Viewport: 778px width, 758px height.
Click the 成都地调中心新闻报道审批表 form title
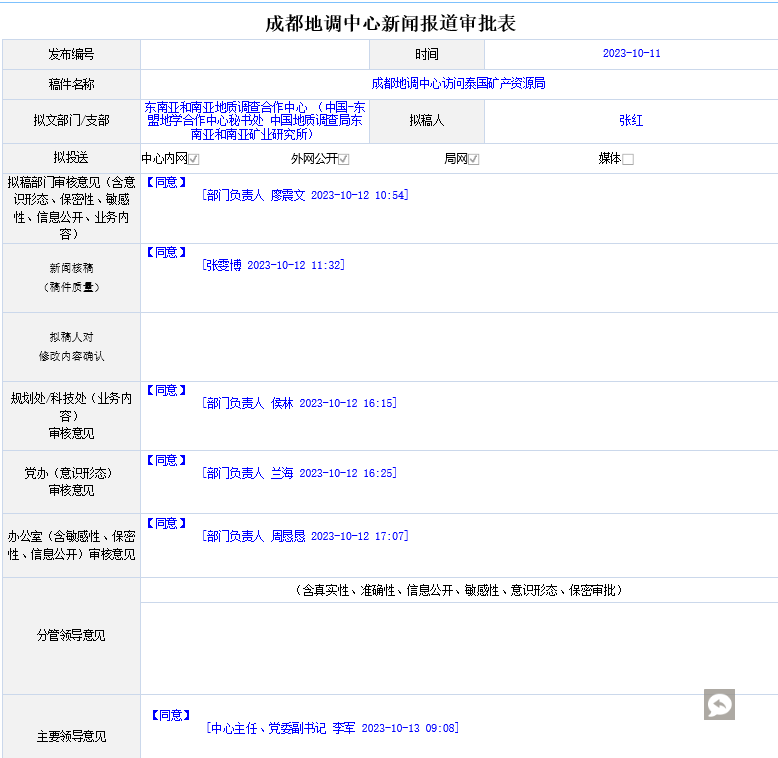[x=390, y=23]
